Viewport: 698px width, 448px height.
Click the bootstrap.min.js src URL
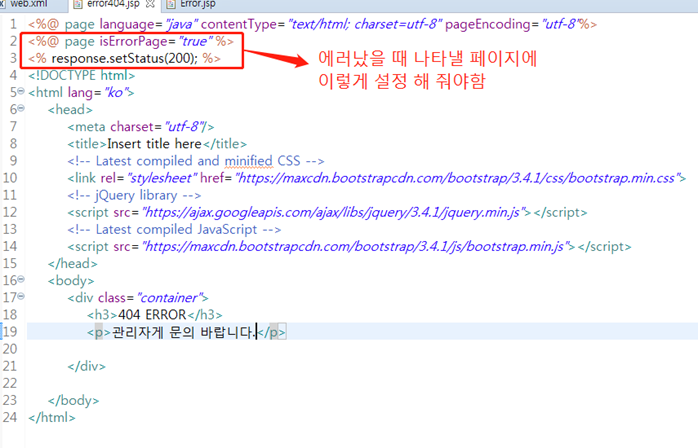coord(356,247)
